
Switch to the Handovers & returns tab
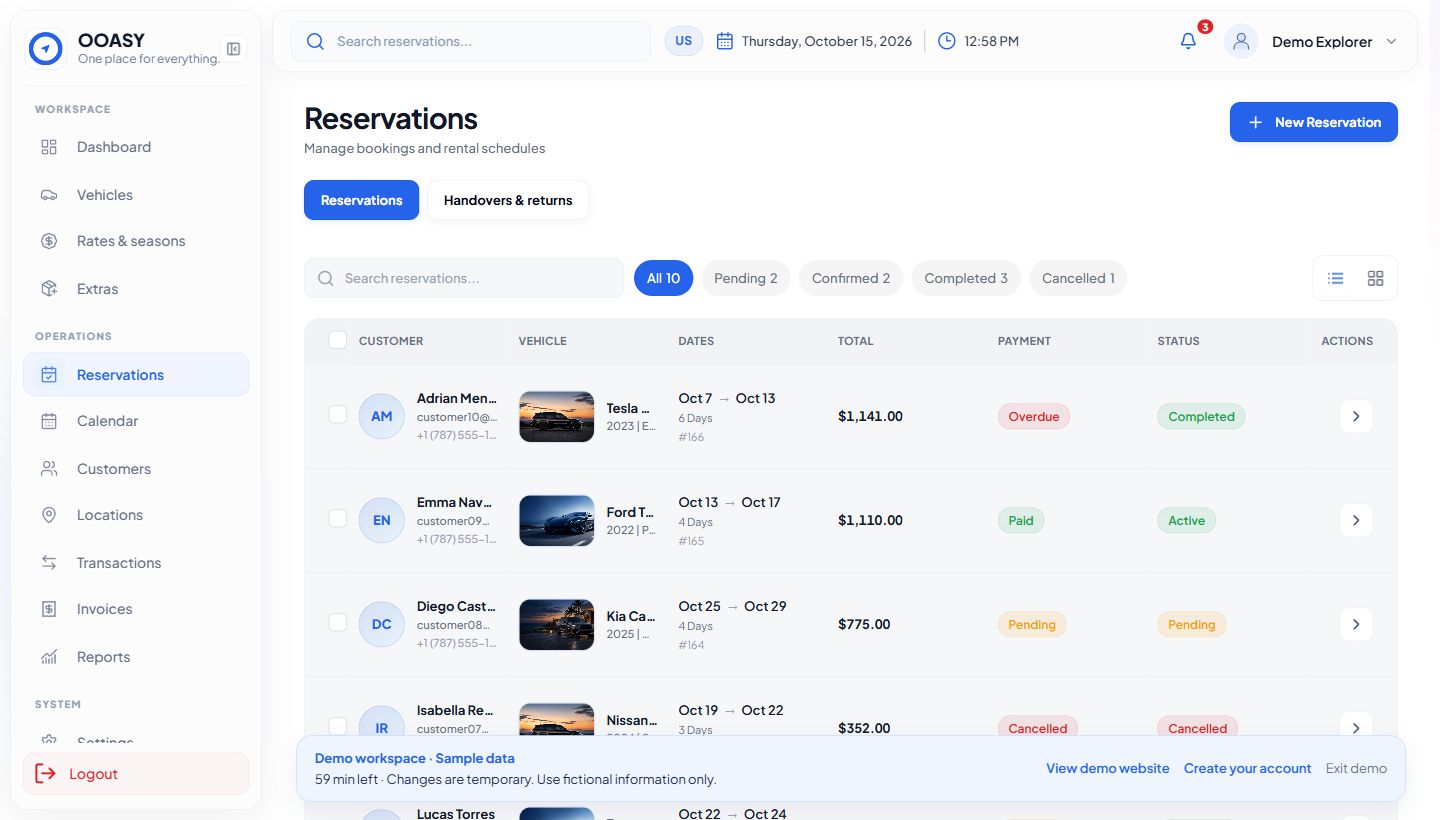pyautogui.click(x=508, y=200)
